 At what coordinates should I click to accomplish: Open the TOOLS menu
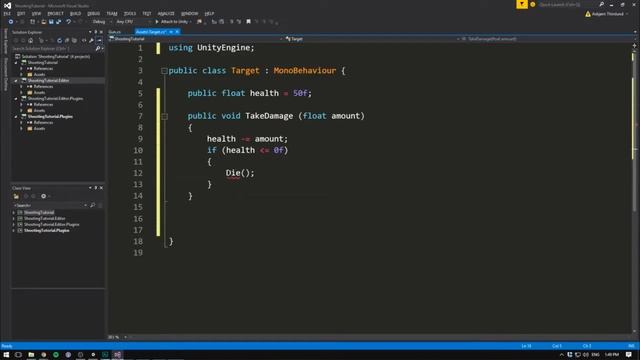[130, 13]
